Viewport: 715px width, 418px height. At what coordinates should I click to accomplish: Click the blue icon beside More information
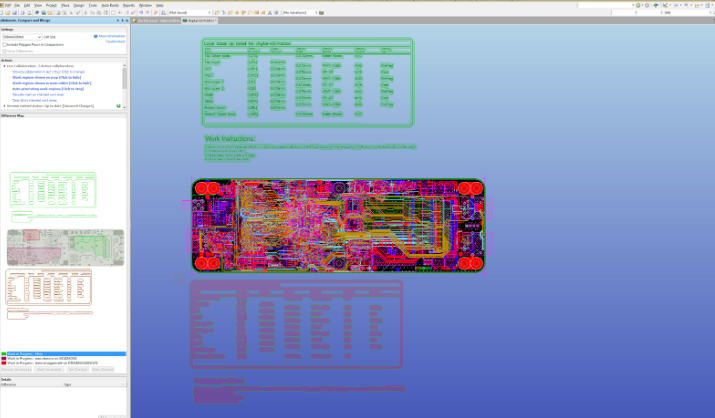[x=96, y=36]
